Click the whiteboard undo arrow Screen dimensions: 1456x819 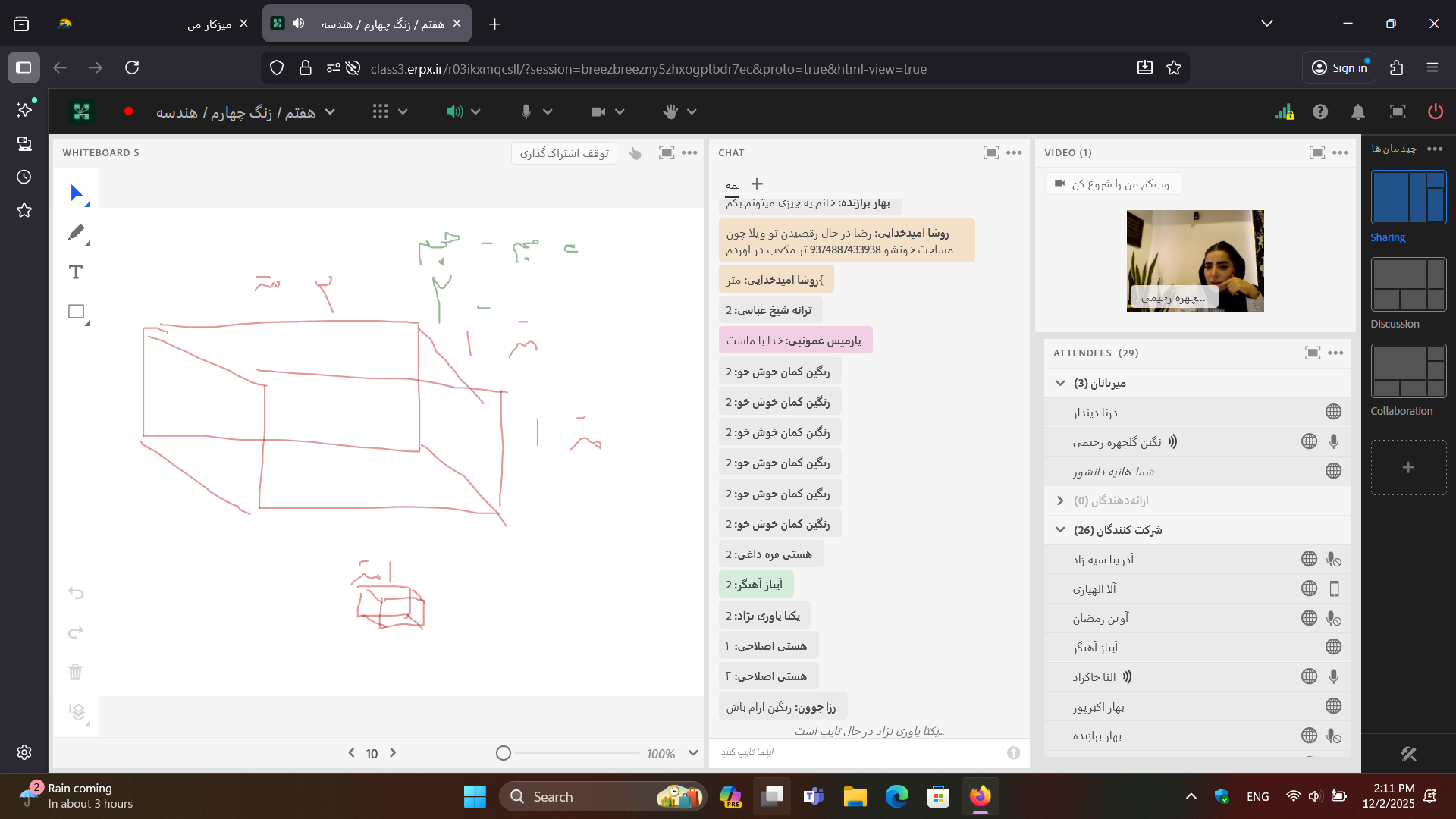[75, 593]
